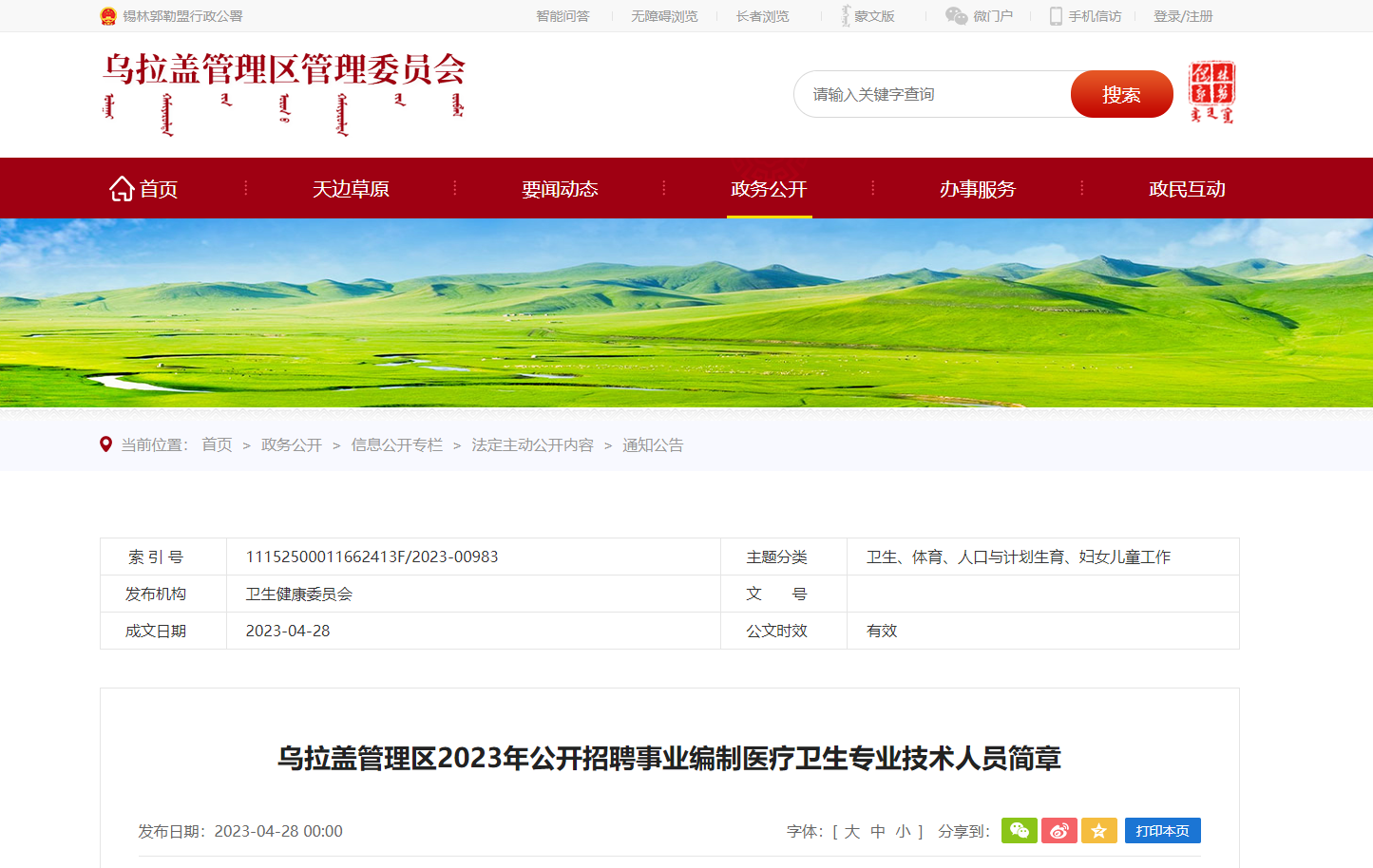Click the article title 乌拉盖管理区2023年公开招聘 heading

669,758
